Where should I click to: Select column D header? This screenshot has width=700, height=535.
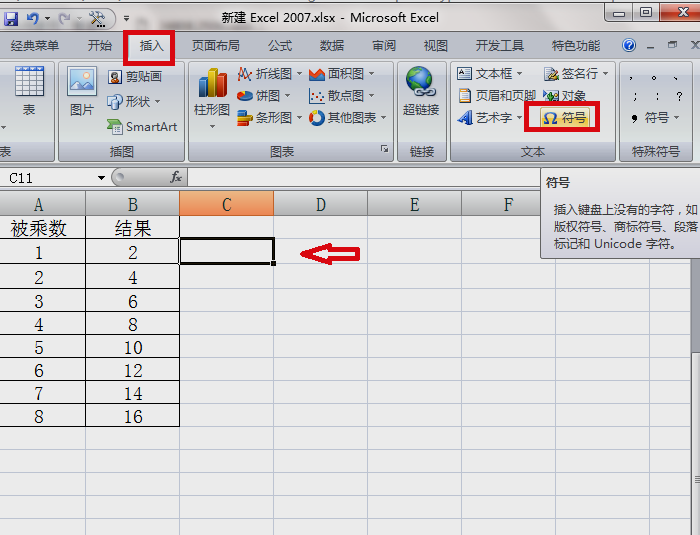pyautogui.click(x=320, y=204)
